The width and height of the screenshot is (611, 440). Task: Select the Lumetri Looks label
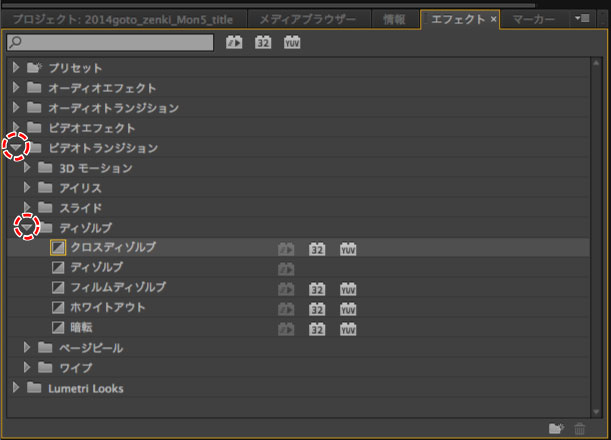click(x=86, y=389)
